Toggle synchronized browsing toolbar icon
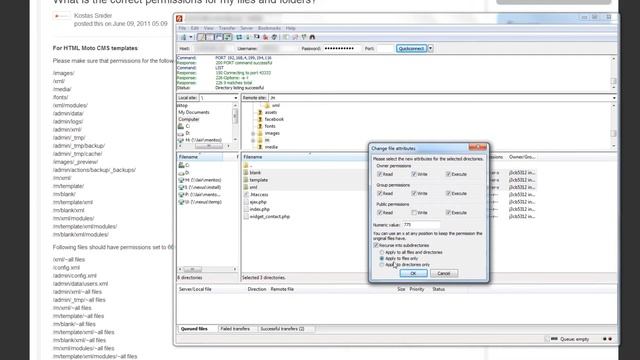The width and height of the screenshot is (640, 360). pyautogui.click(x=304, y=37)
